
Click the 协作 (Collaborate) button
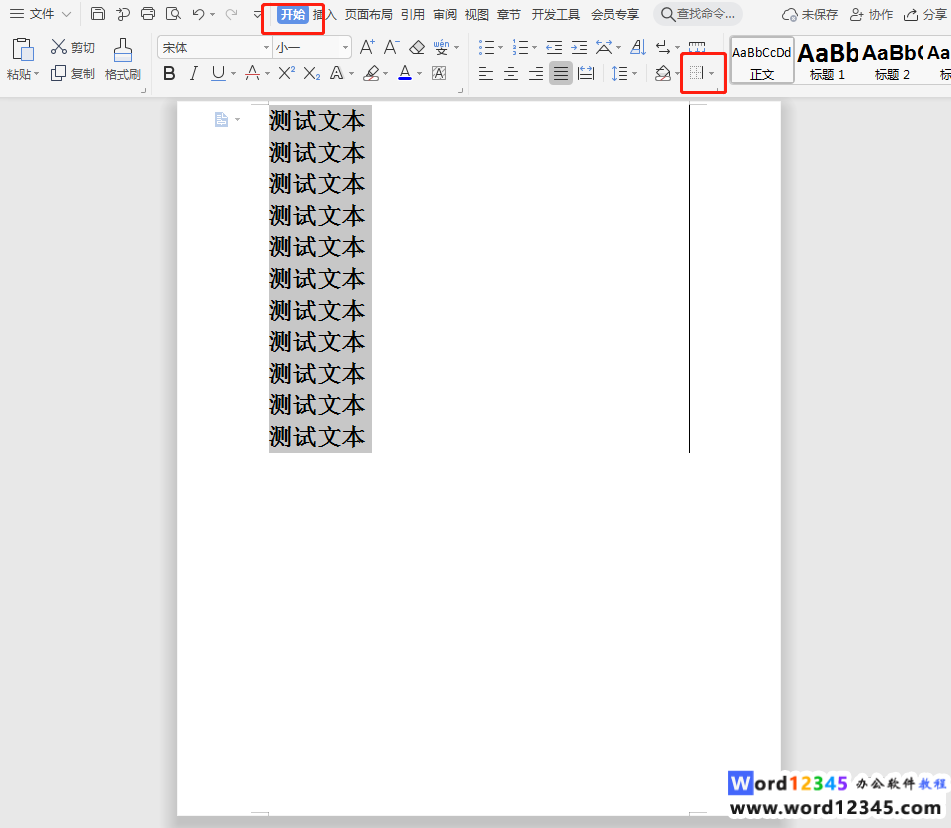tap(871, 14)
